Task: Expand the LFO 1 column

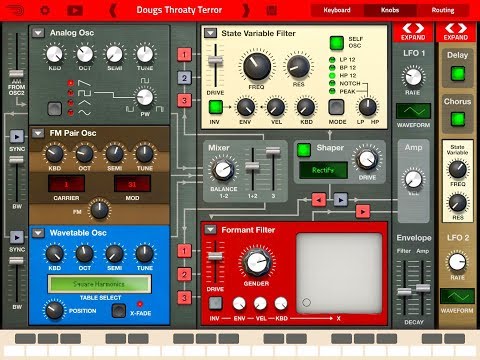Action: (413, 32)
